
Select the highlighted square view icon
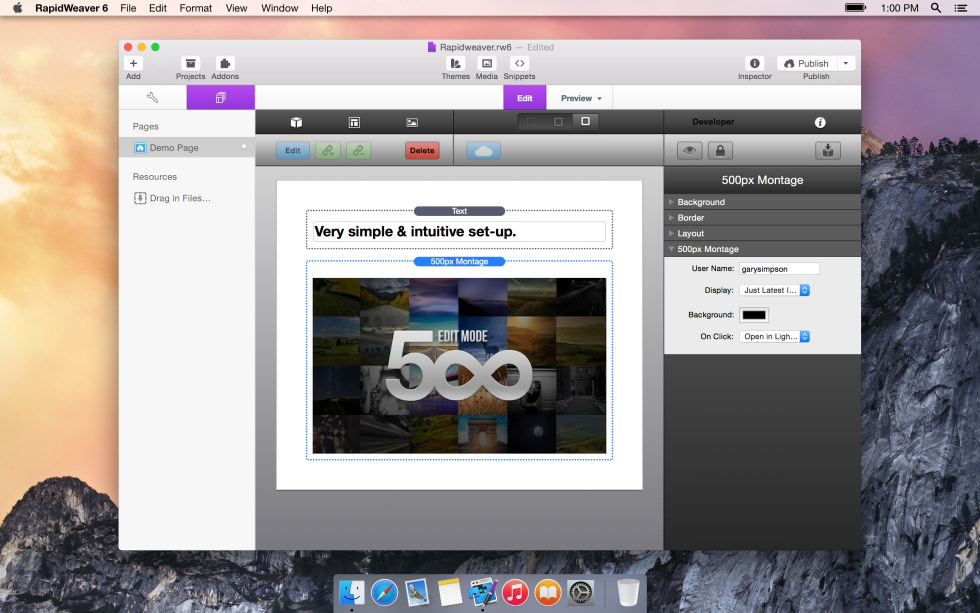click(x=586, y=121)
